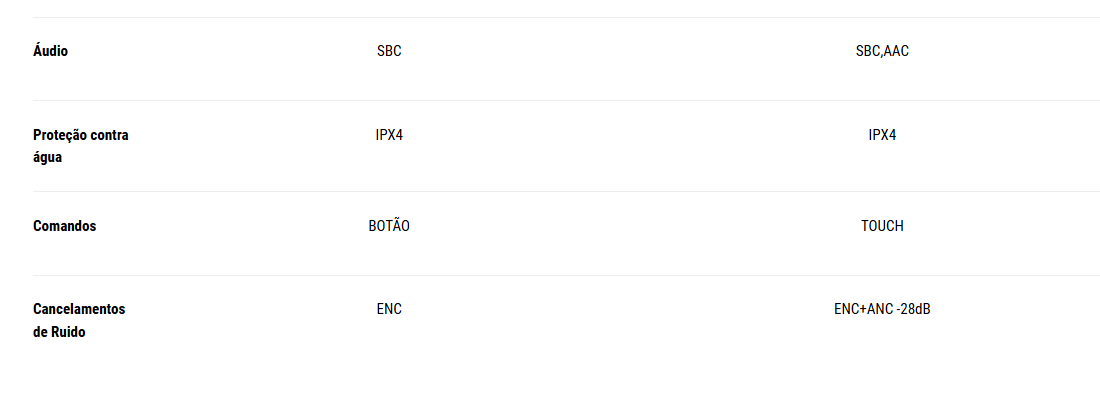
Task: Click the word "água" in the label
Action: 48,157
